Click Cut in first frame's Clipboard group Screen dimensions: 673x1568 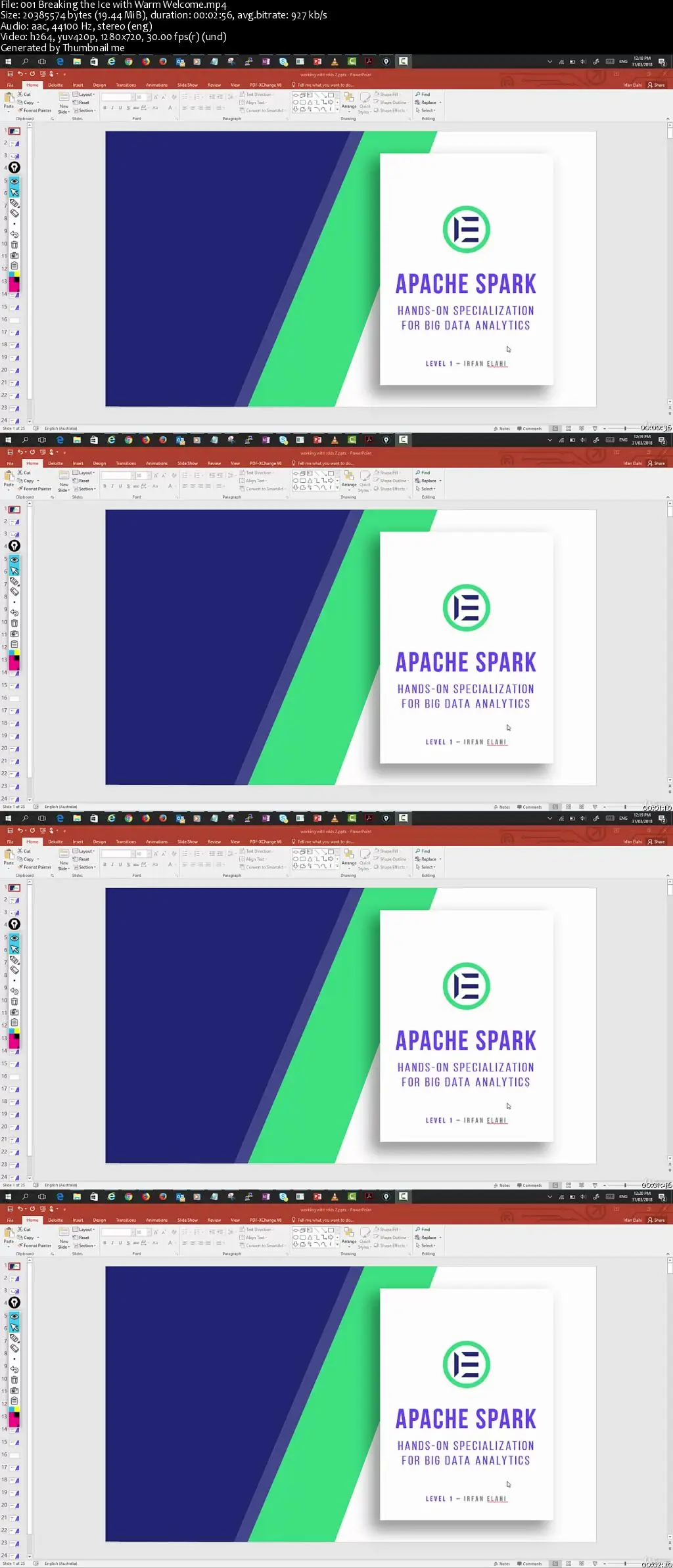coord(24,95)
